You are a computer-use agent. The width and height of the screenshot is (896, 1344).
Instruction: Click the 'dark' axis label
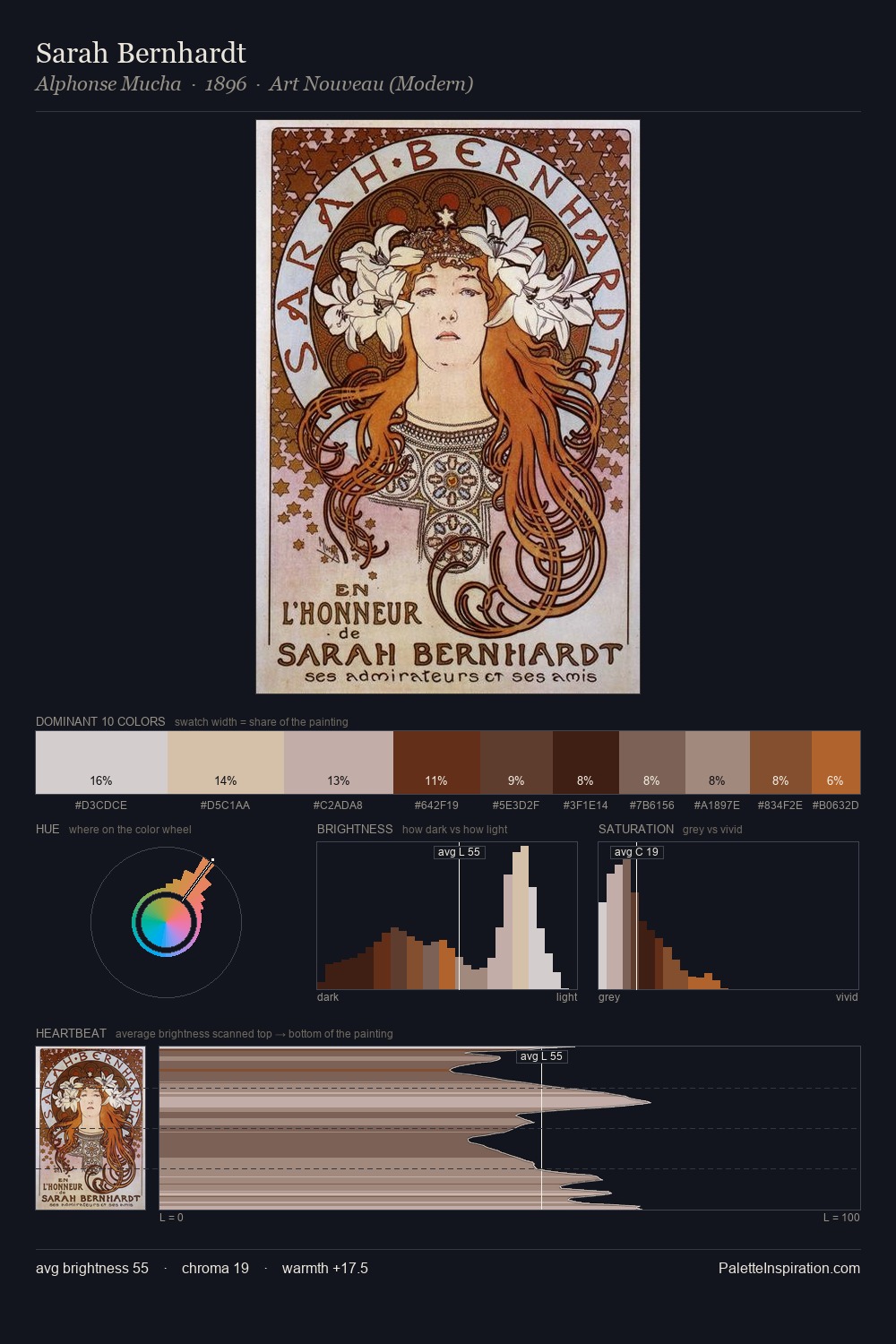coord(328,997)
